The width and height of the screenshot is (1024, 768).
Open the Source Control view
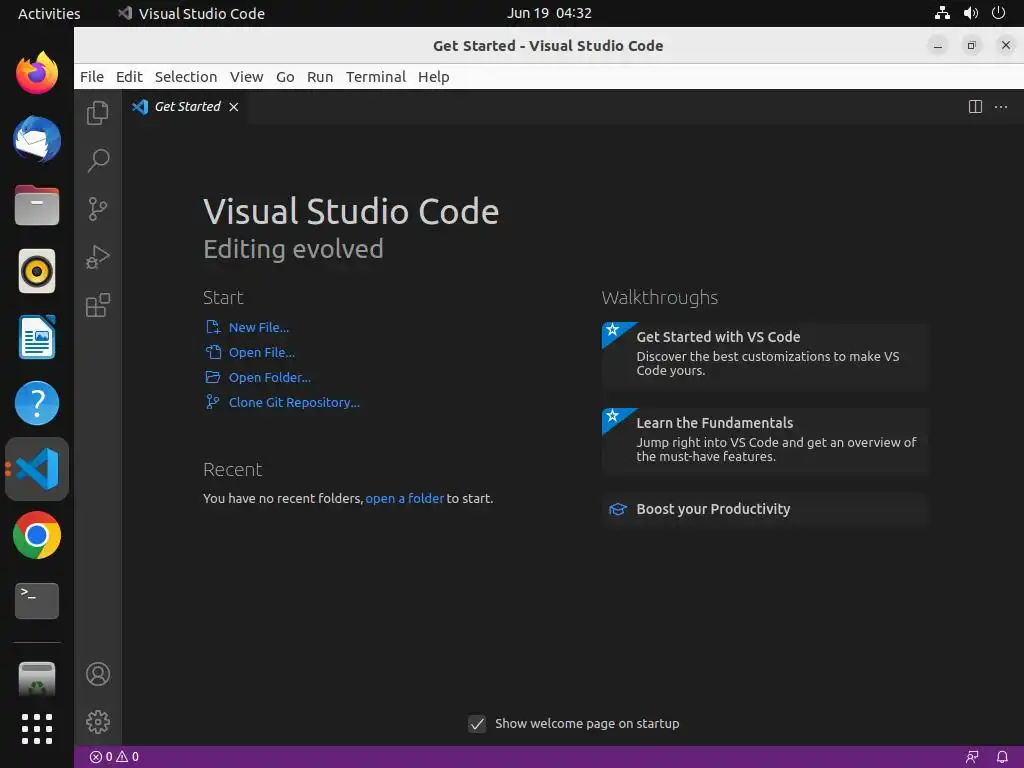click(98, 209)
